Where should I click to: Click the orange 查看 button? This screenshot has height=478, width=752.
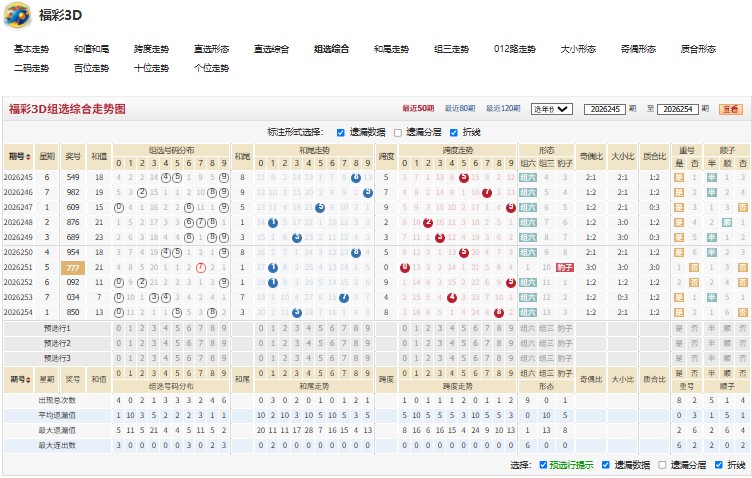[x=730, y=109]
